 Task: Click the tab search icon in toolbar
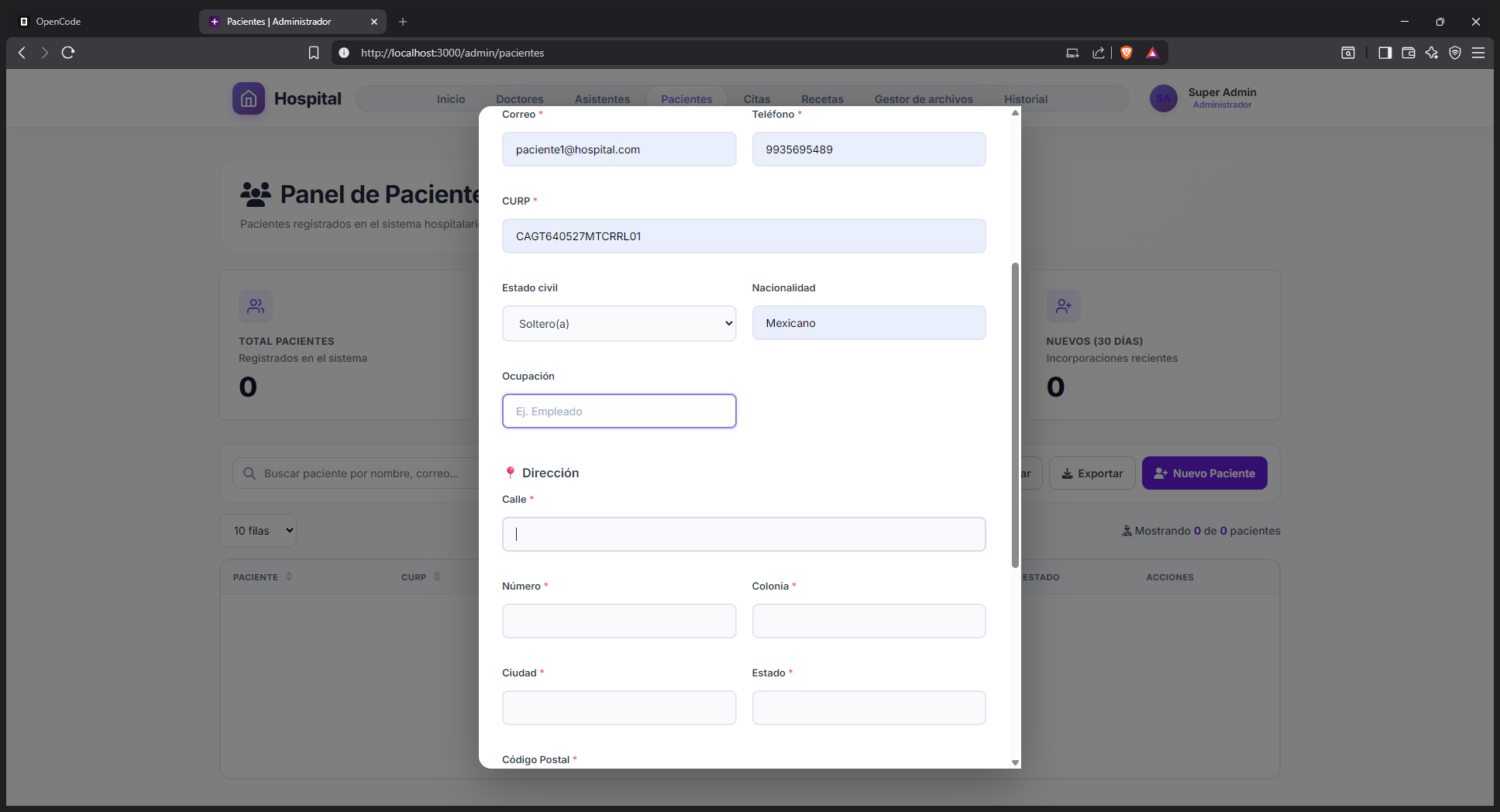[x=1348, y=53]
